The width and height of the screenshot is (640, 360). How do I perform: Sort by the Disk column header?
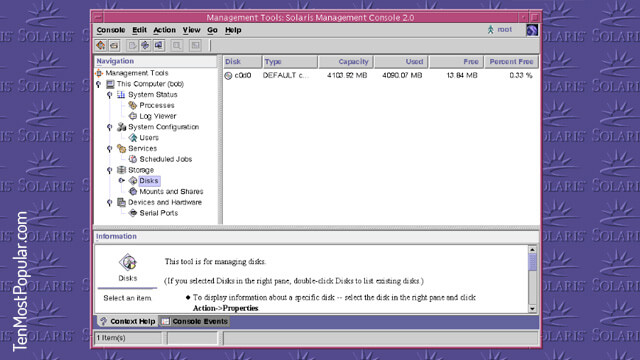[242, 62]
